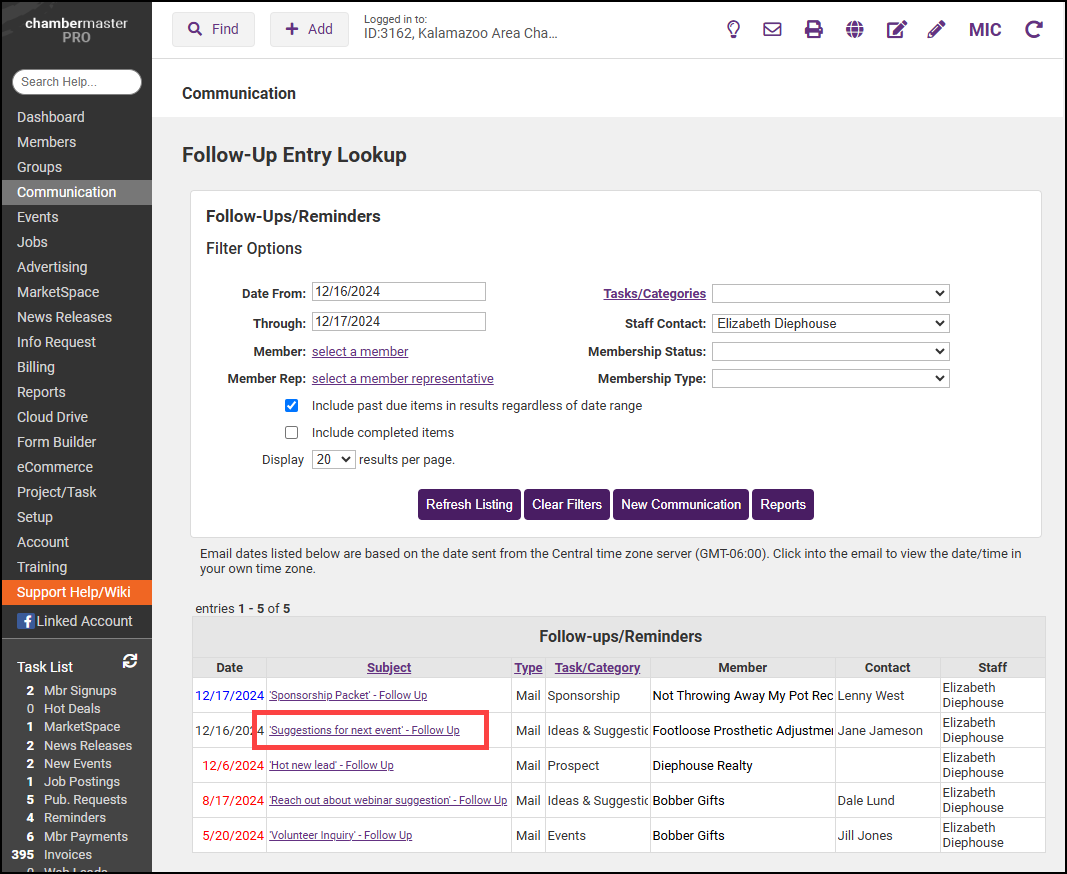The width and height of the screenshot is (1067, 874).
Task: Open the Membership Type dropdown
Action: [x=830, y=378]
